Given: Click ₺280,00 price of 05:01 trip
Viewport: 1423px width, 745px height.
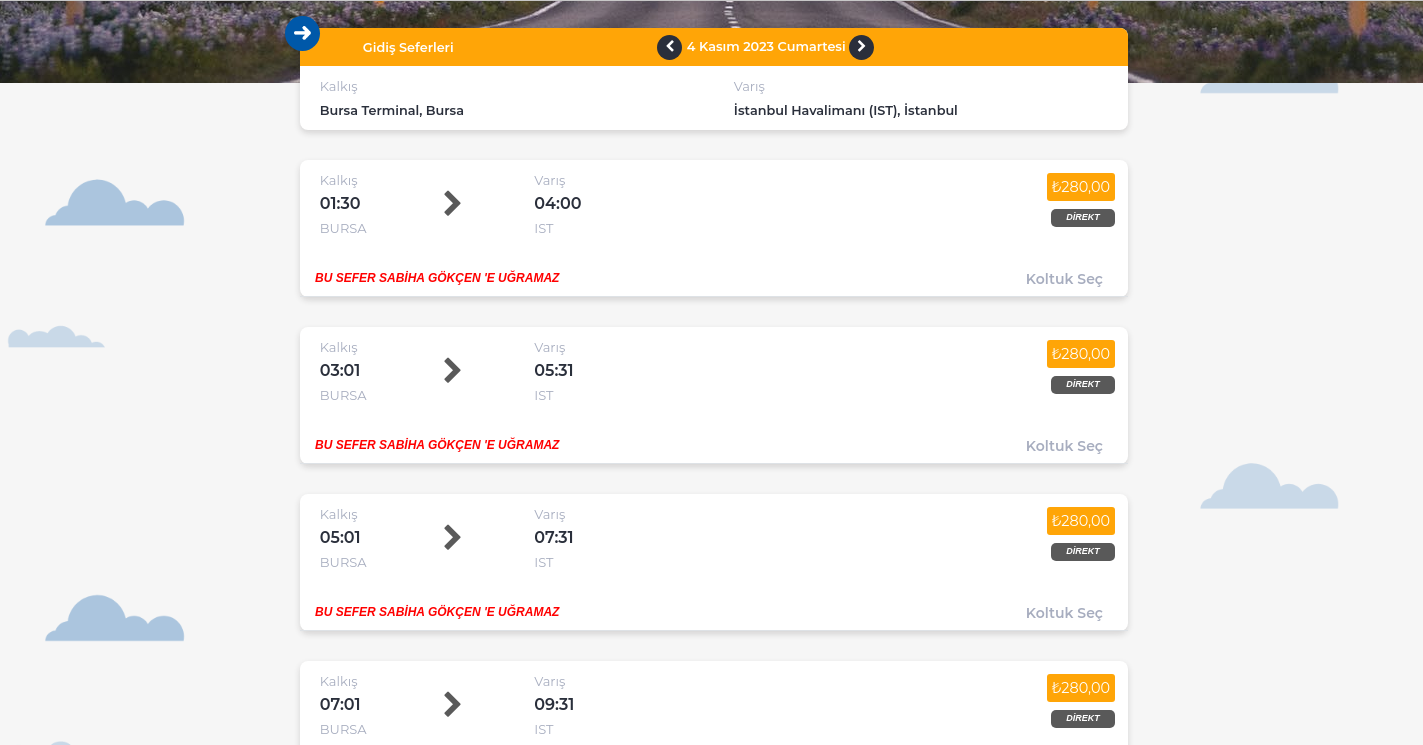Looking at the screenshot, I should [x=1080, y=521].
